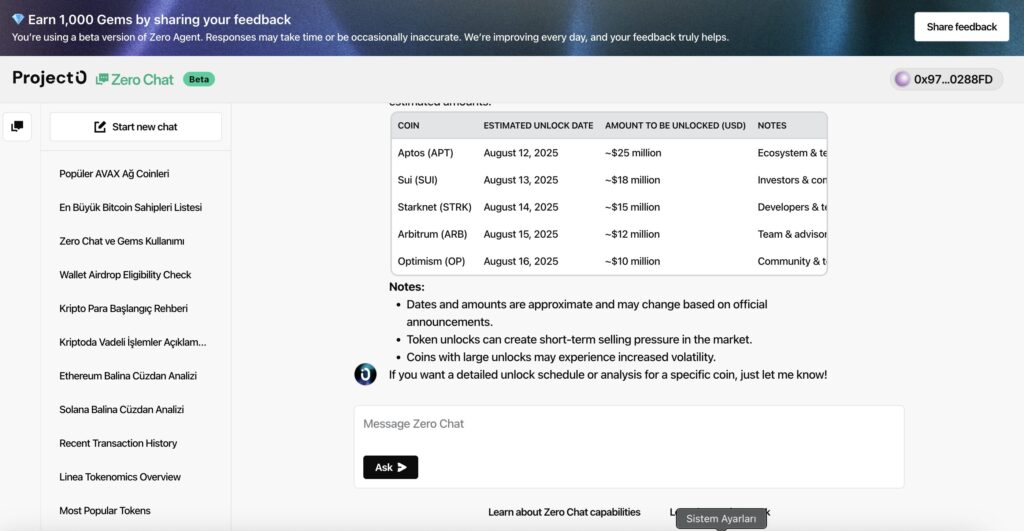This screenshot has height=531, width=1024.
Task: Click AMOUNT TO BE UNLOCKED (USD) header
Action: click(x=675, y=125)
